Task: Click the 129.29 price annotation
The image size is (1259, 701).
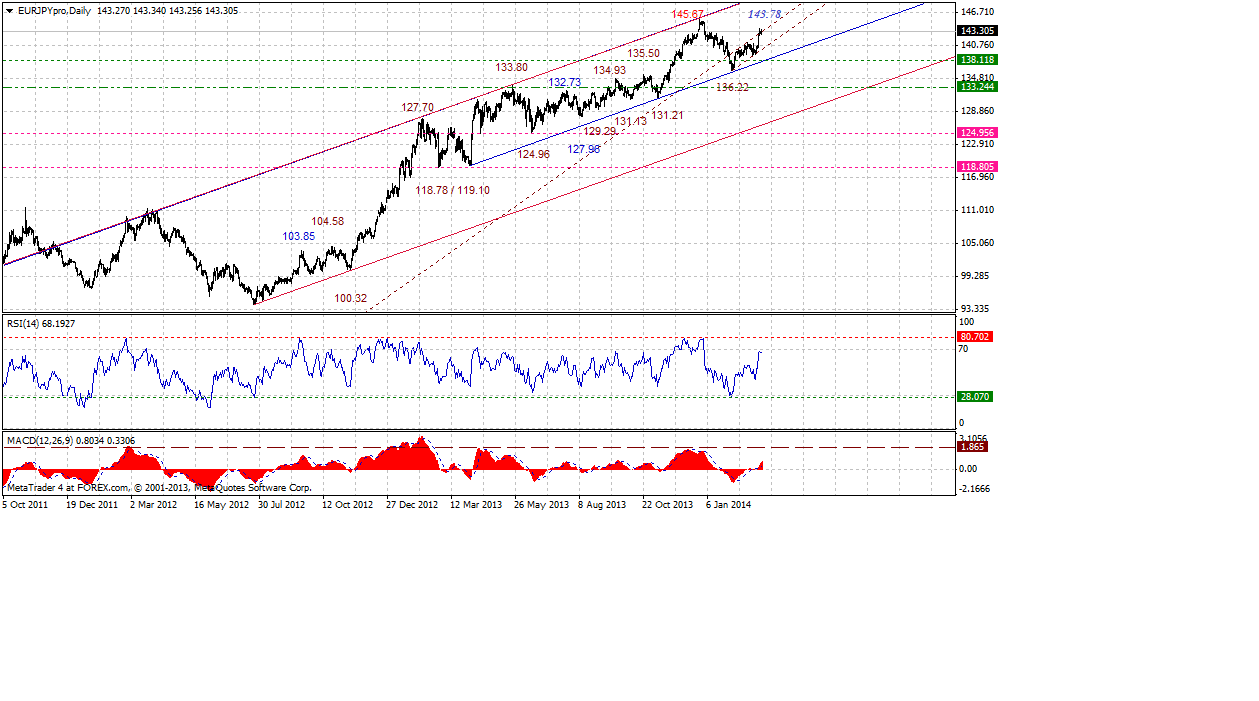Action: pyautogui.click(x=600, y=131)
